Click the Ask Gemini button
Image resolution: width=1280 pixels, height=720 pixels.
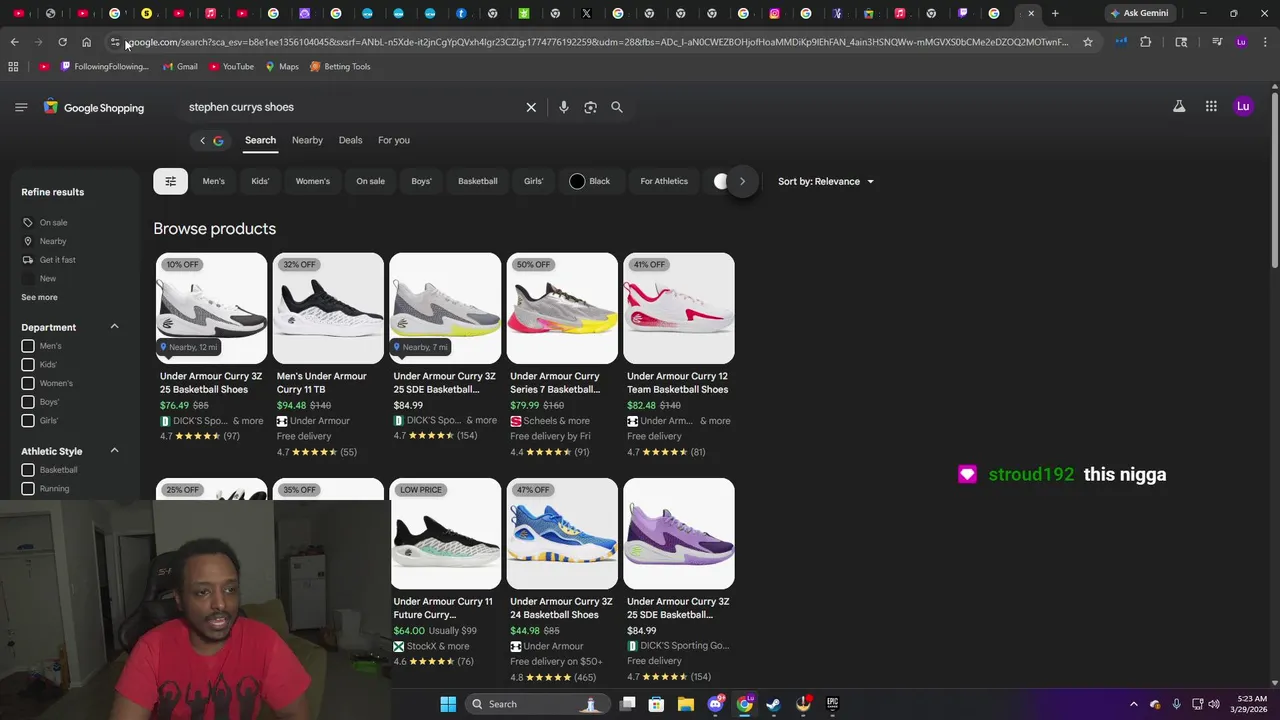pyautogui.click(x=1139, y=13)
